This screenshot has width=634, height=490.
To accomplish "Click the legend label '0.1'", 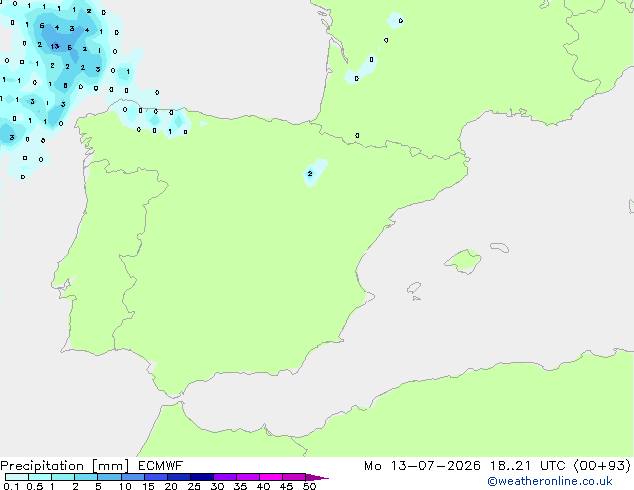I will point(11,486).
